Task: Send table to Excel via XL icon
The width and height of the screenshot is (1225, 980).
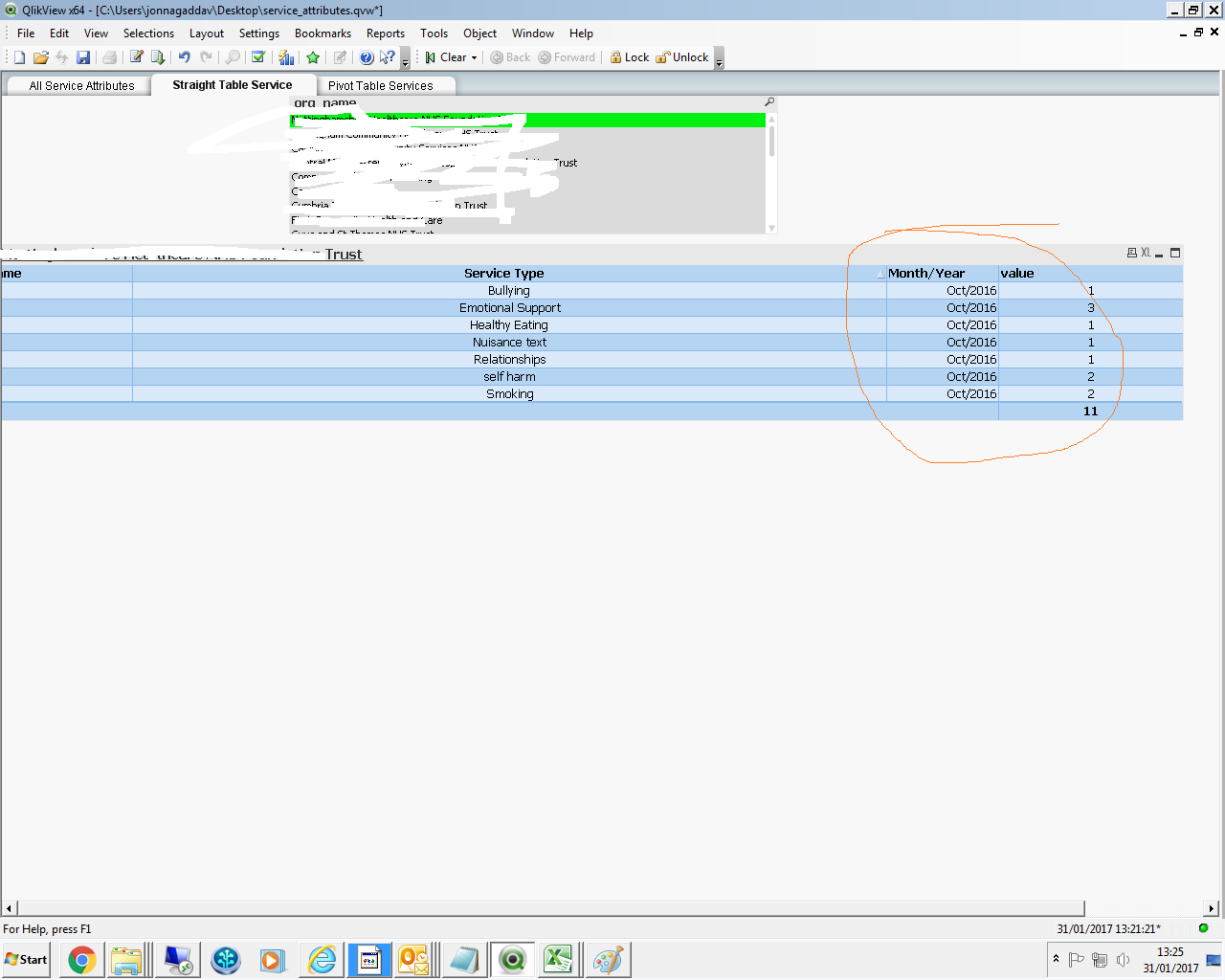Action: click(x=1146, y=254)
